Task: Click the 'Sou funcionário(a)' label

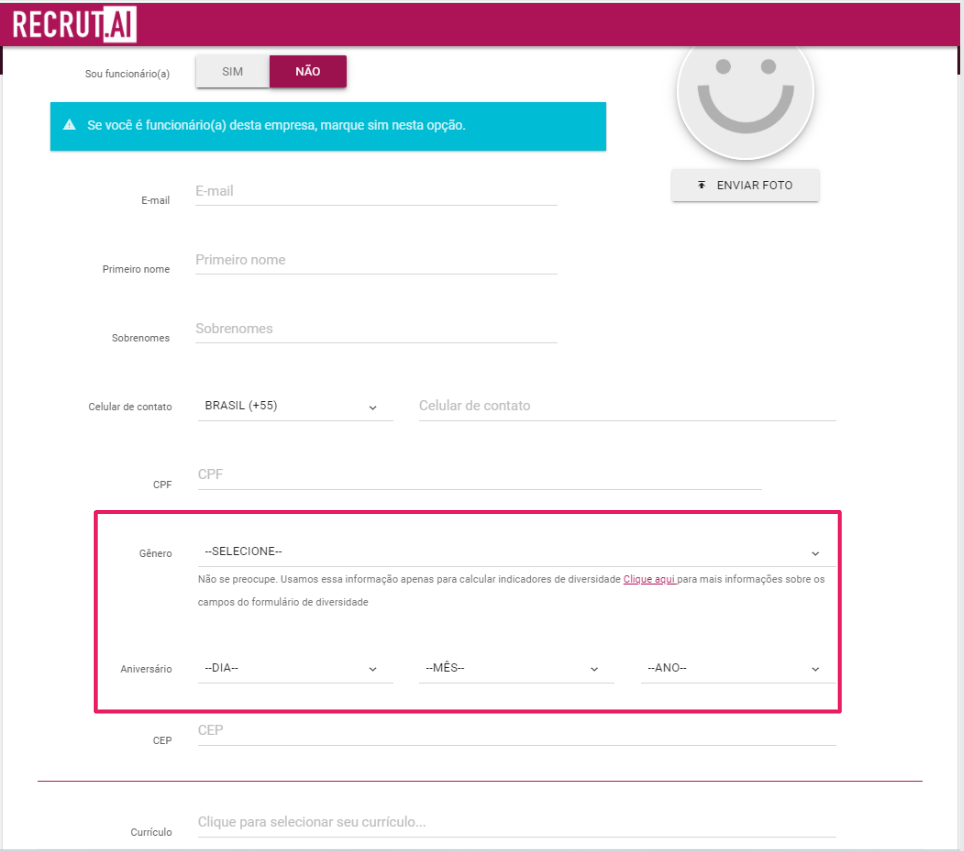Action: 127,74
